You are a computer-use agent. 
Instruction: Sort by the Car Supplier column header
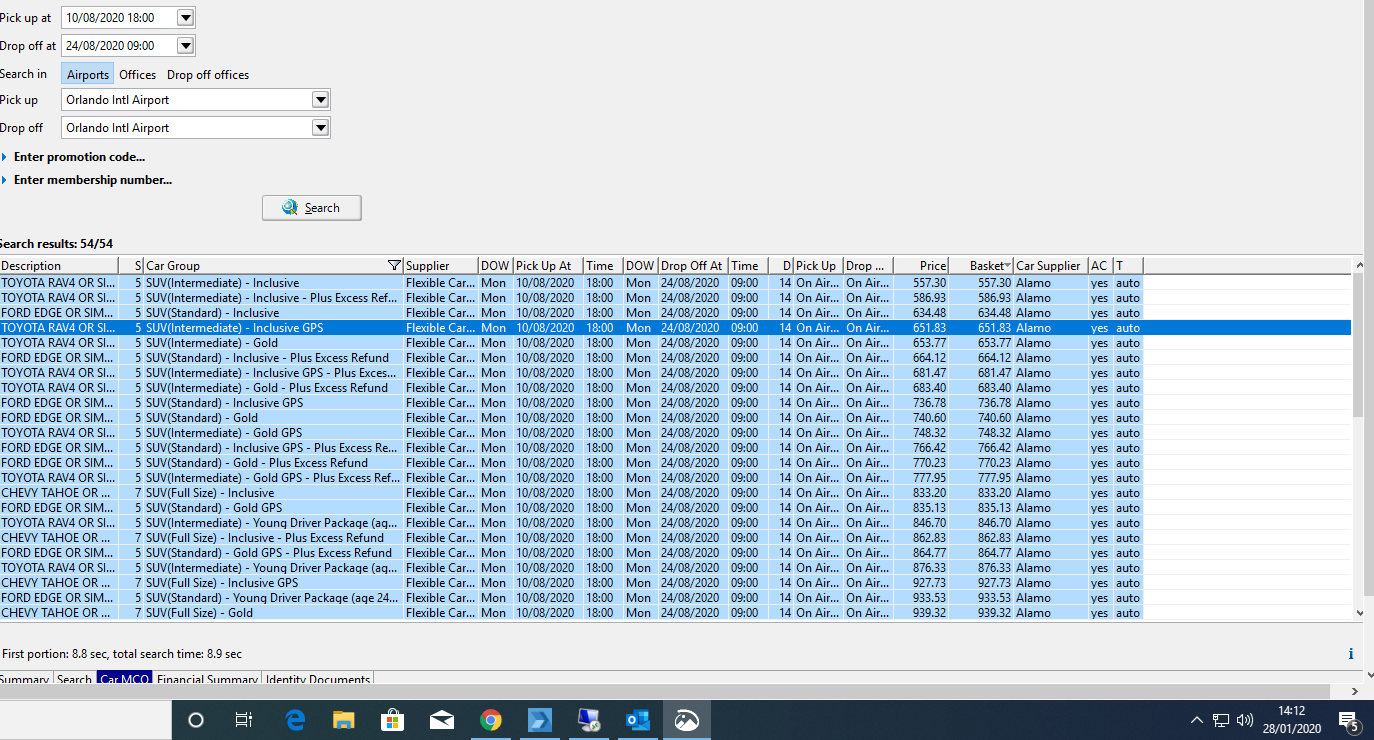coord(1050,266)
